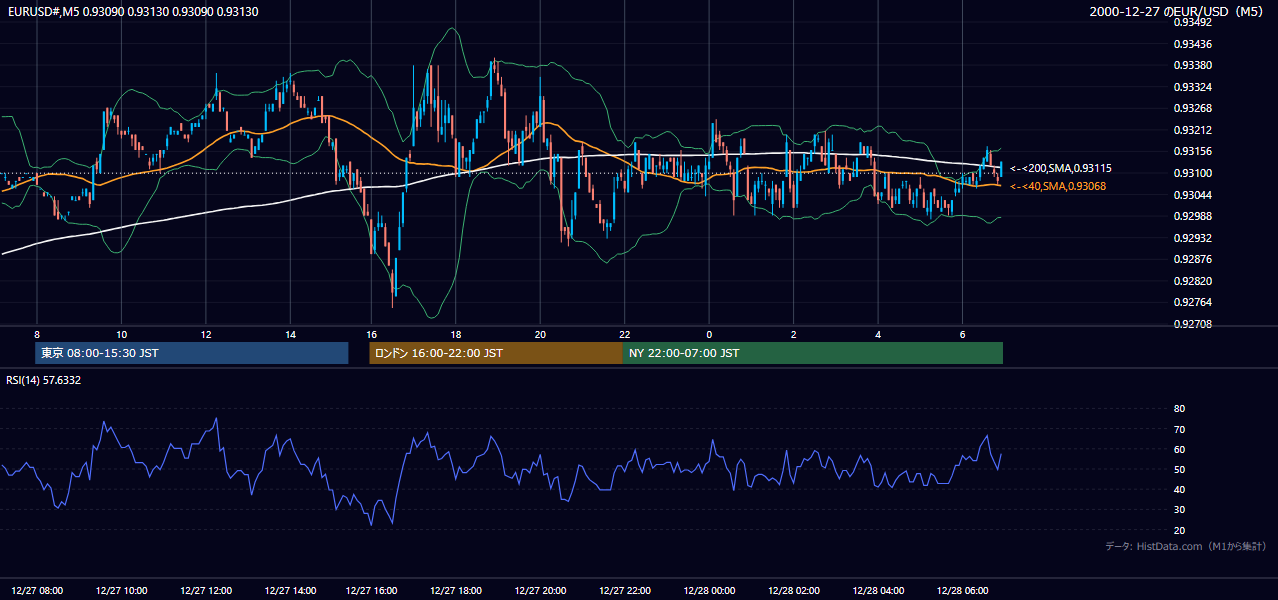
Task: Click the 0.93100 price axis label
Action: pos(1192,174)
